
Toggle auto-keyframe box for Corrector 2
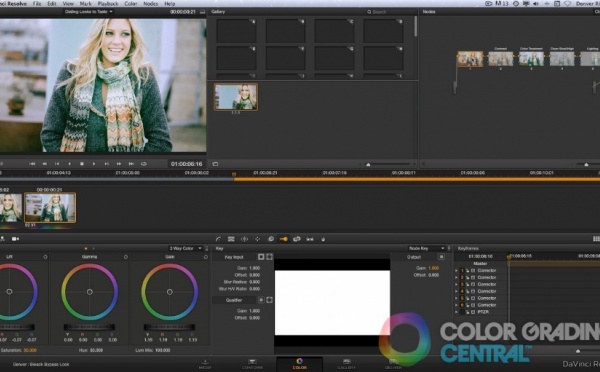(x=473, y=277)
